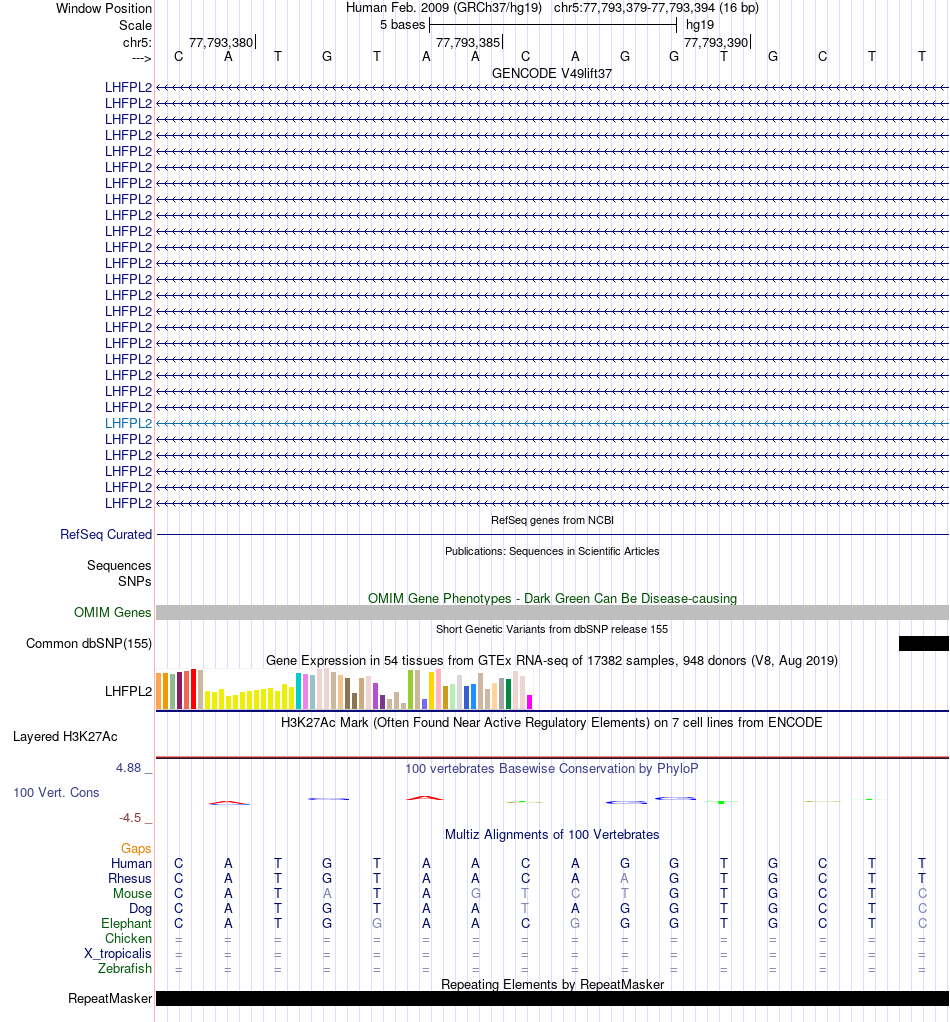Screen dimensions: 950x1022
Task: Click the 77,793,385 coordinate marker
Action: [x=468, y=42]
